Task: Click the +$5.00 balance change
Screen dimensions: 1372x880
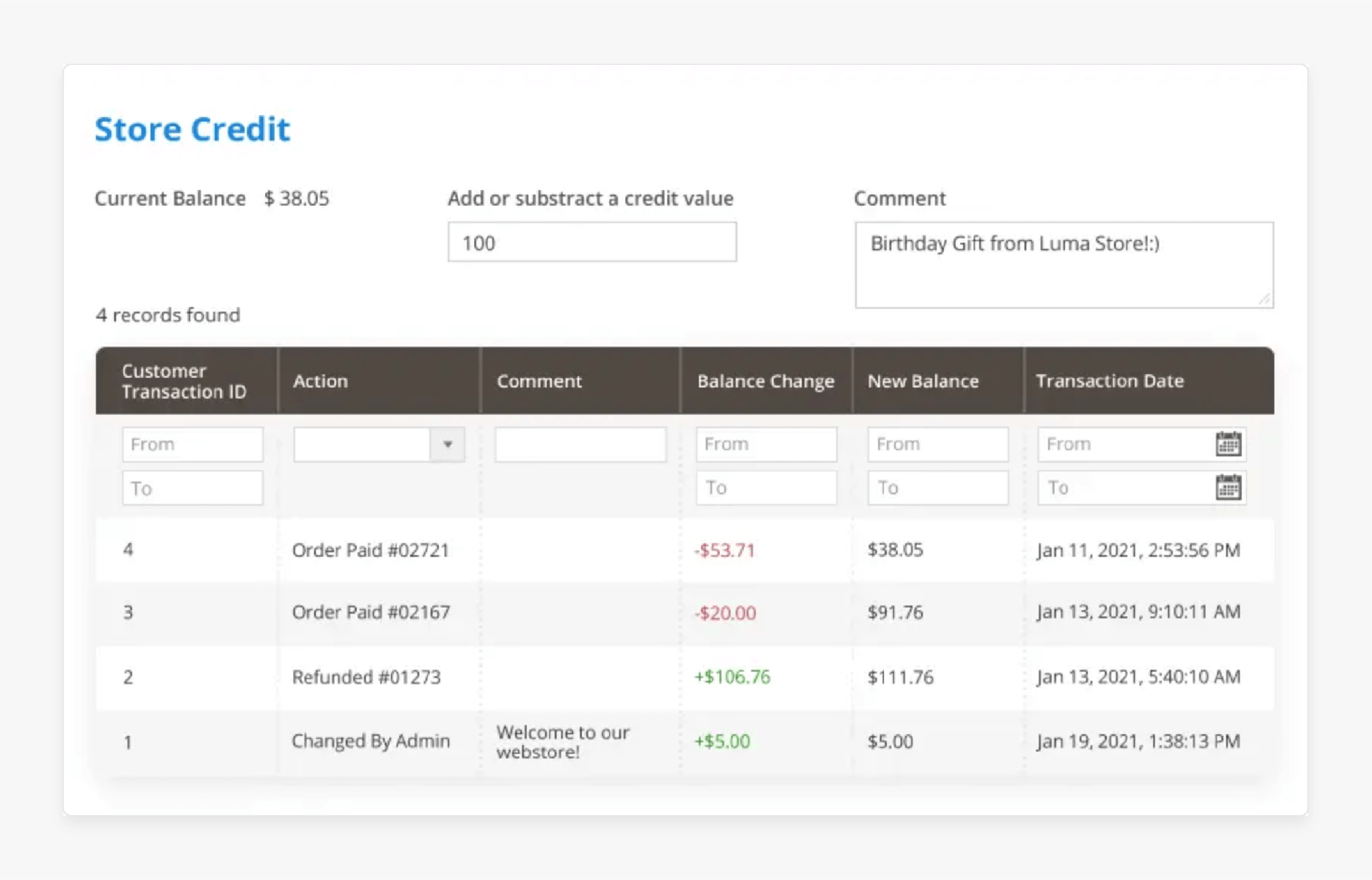Action: pyautogui.click(x=722, y=741)
